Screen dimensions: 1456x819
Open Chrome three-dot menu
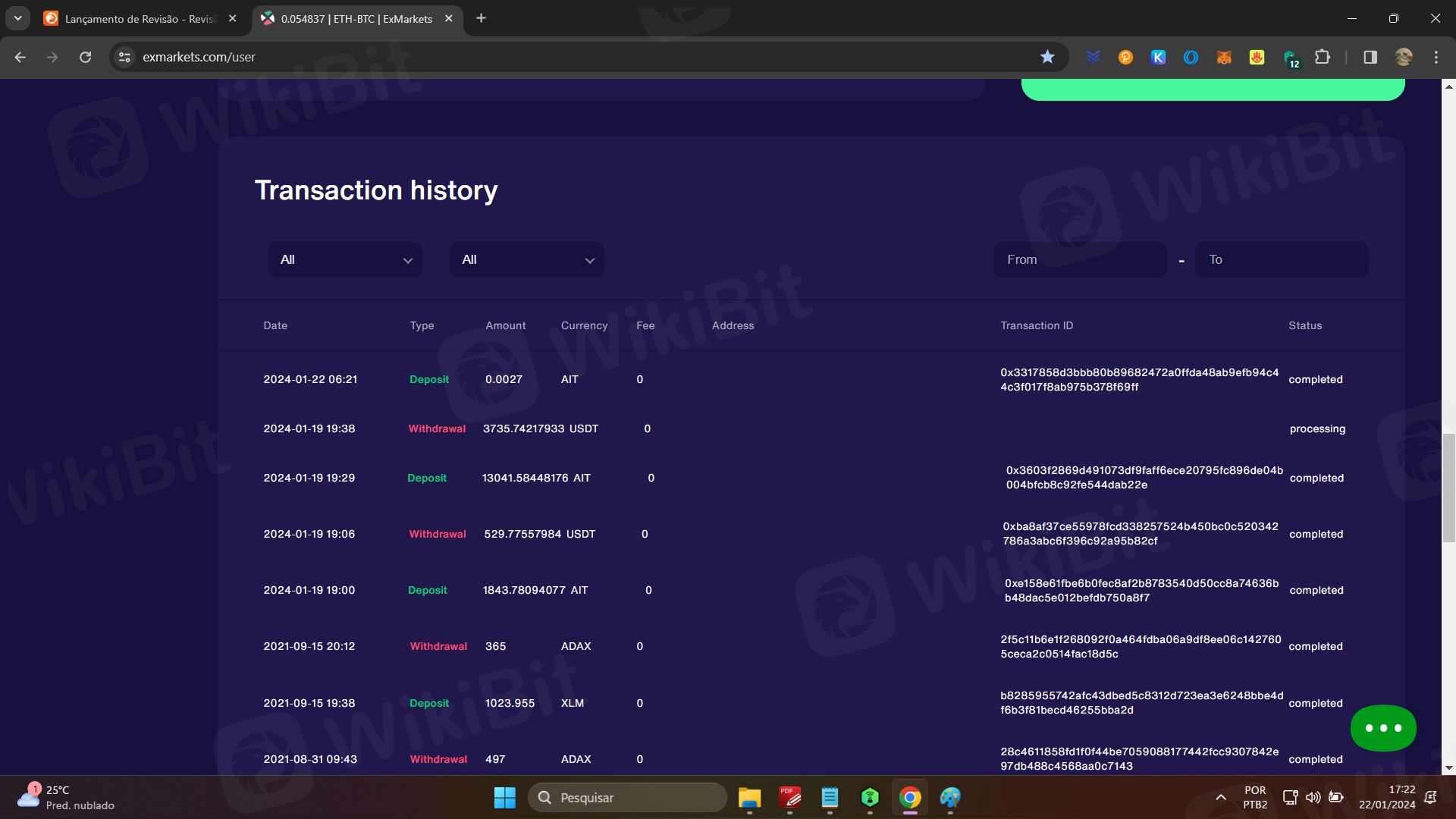pos(1436,57)
